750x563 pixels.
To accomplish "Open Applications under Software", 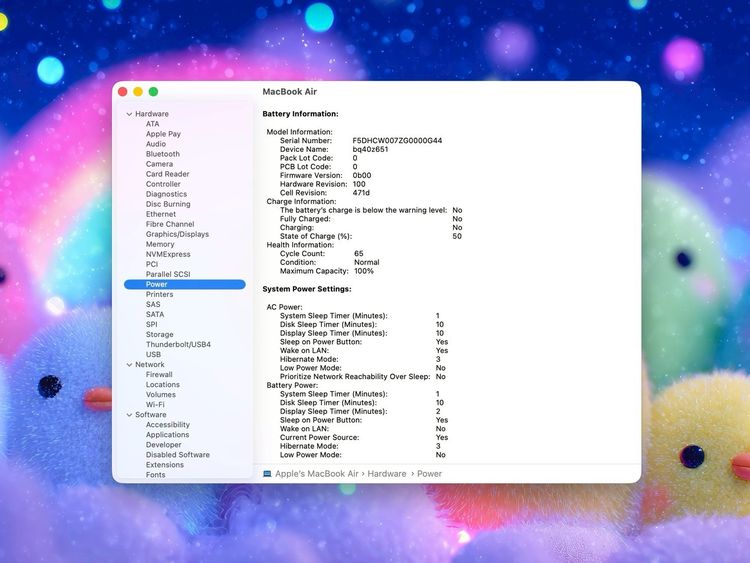I will point(167,435).
